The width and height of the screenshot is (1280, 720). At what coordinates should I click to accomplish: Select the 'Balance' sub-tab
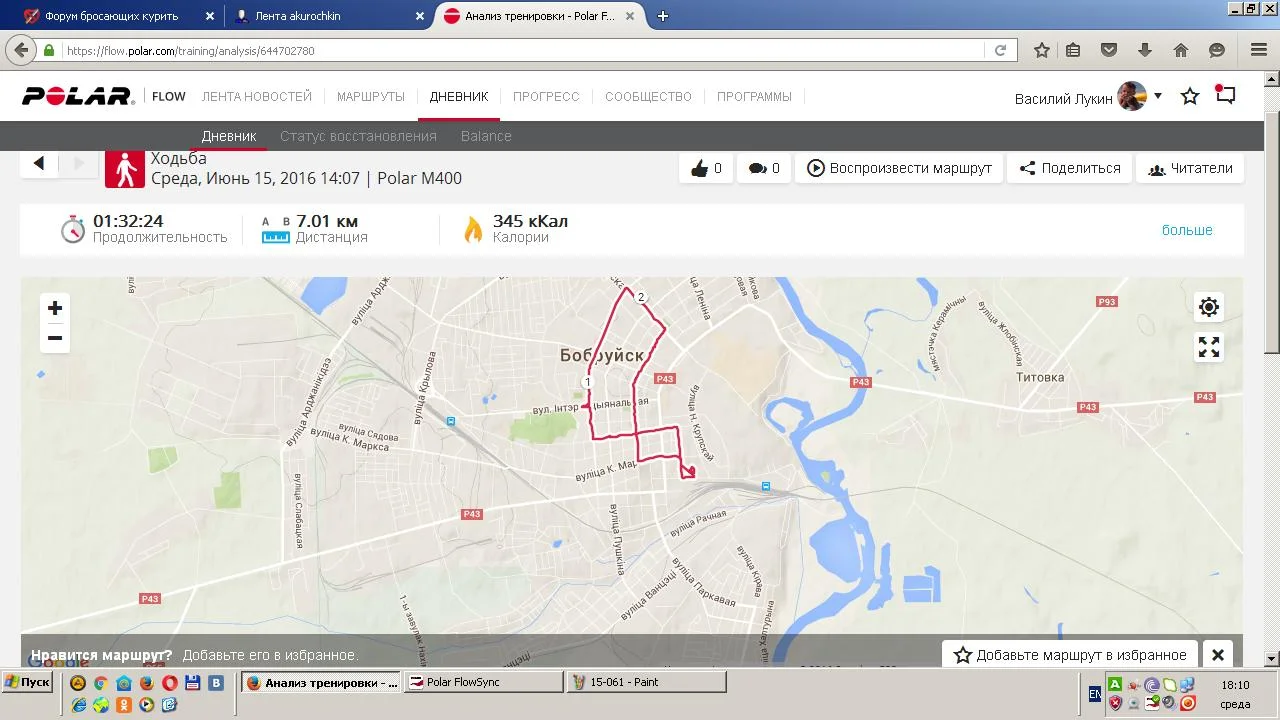pos(486,136)
